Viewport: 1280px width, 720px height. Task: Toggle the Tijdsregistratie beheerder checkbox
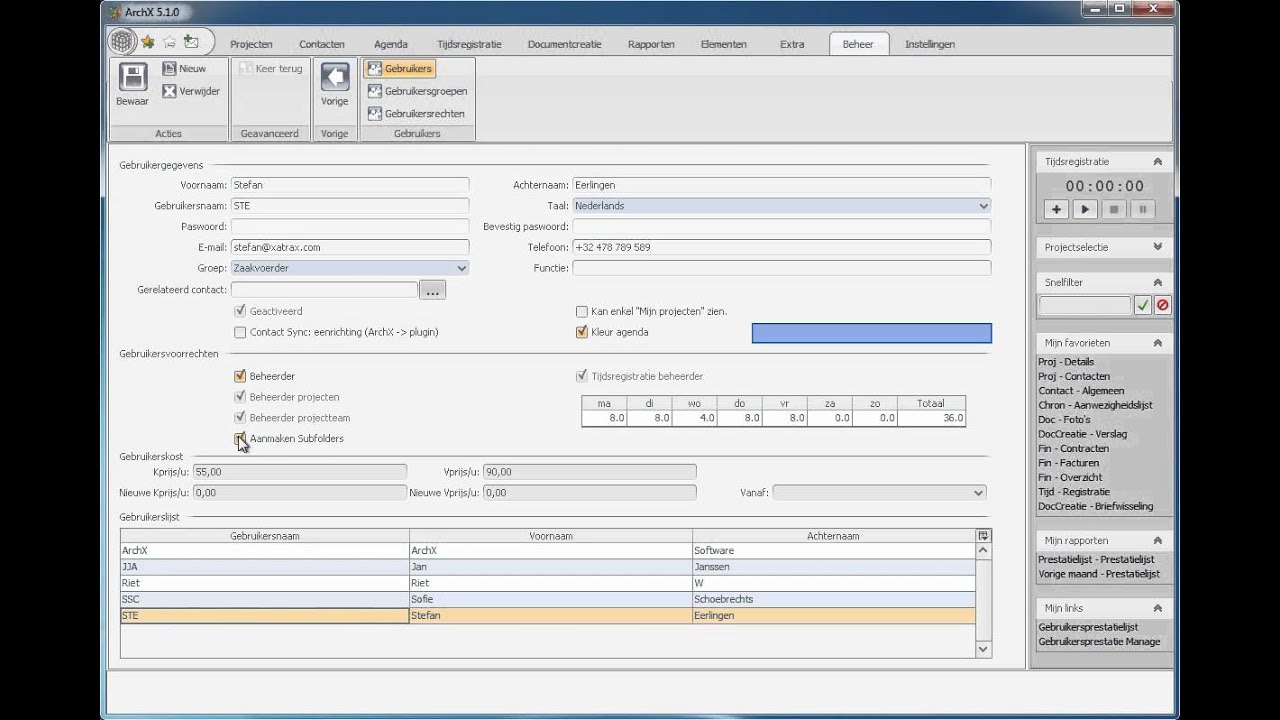582,376
